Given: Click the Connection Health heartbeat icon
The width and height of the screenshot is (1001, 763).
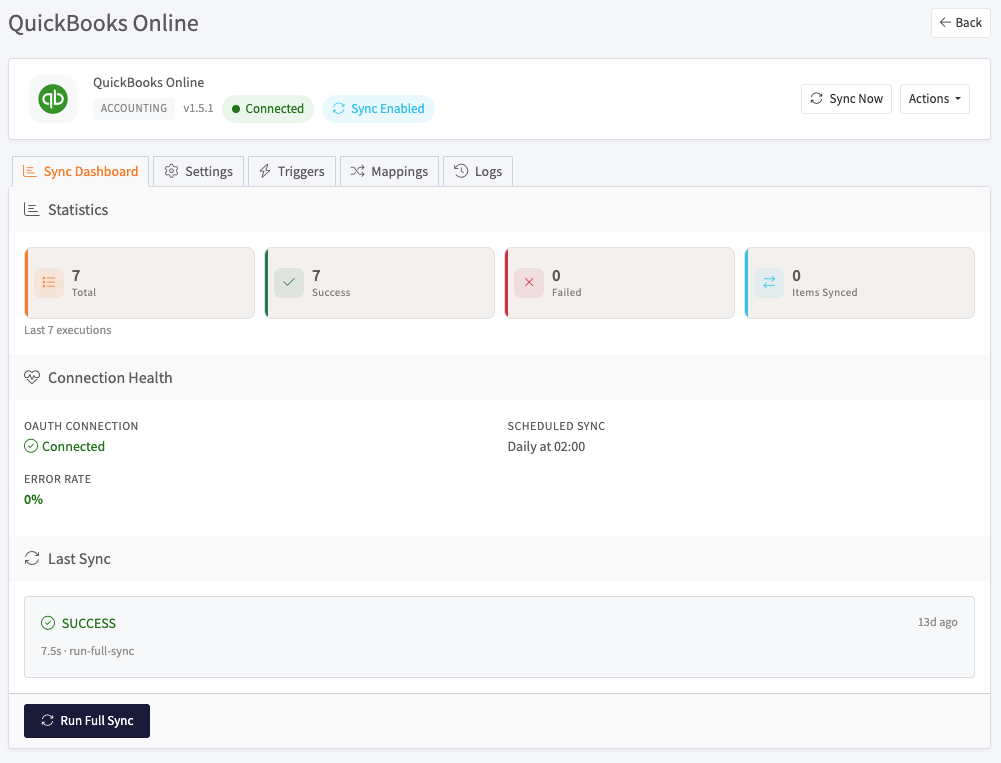Looking at the screenshot, I should point(32,377).
